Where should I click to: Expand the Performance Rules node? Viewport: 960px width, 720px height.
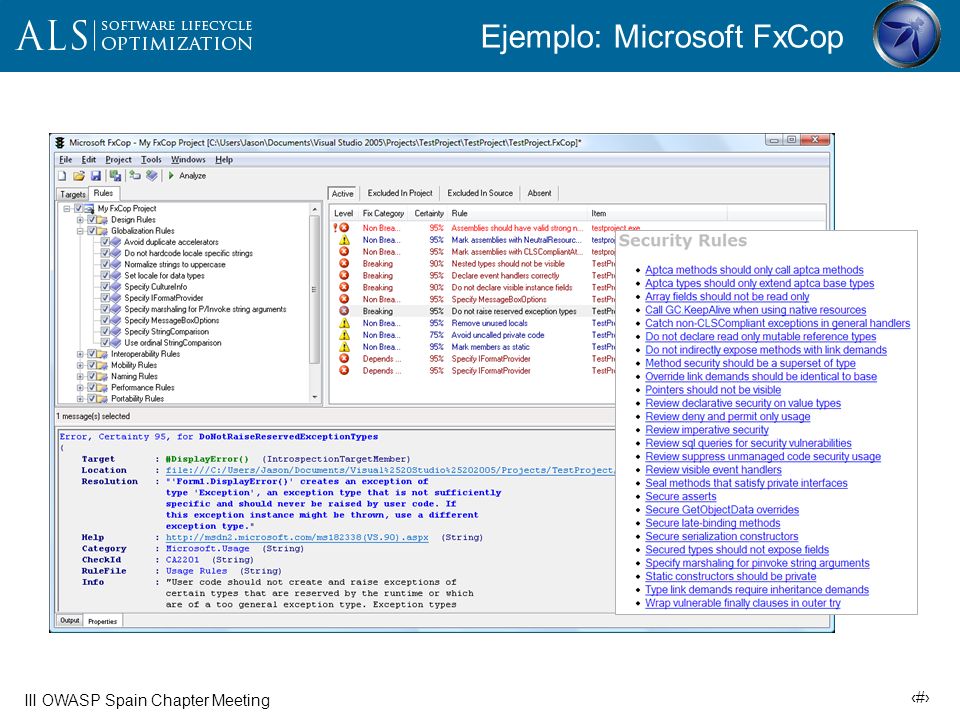coord(80,388)
